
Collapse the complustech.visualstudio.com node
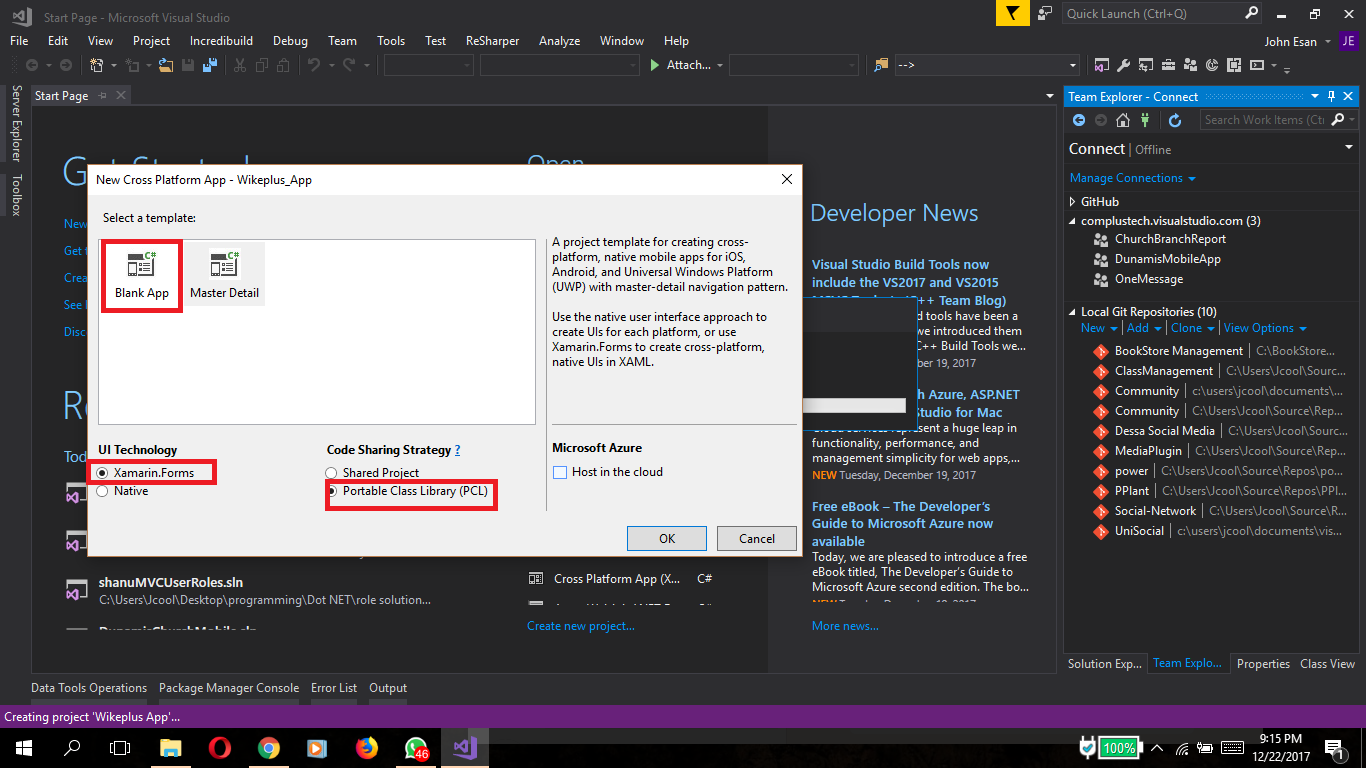coord(1073,220)
